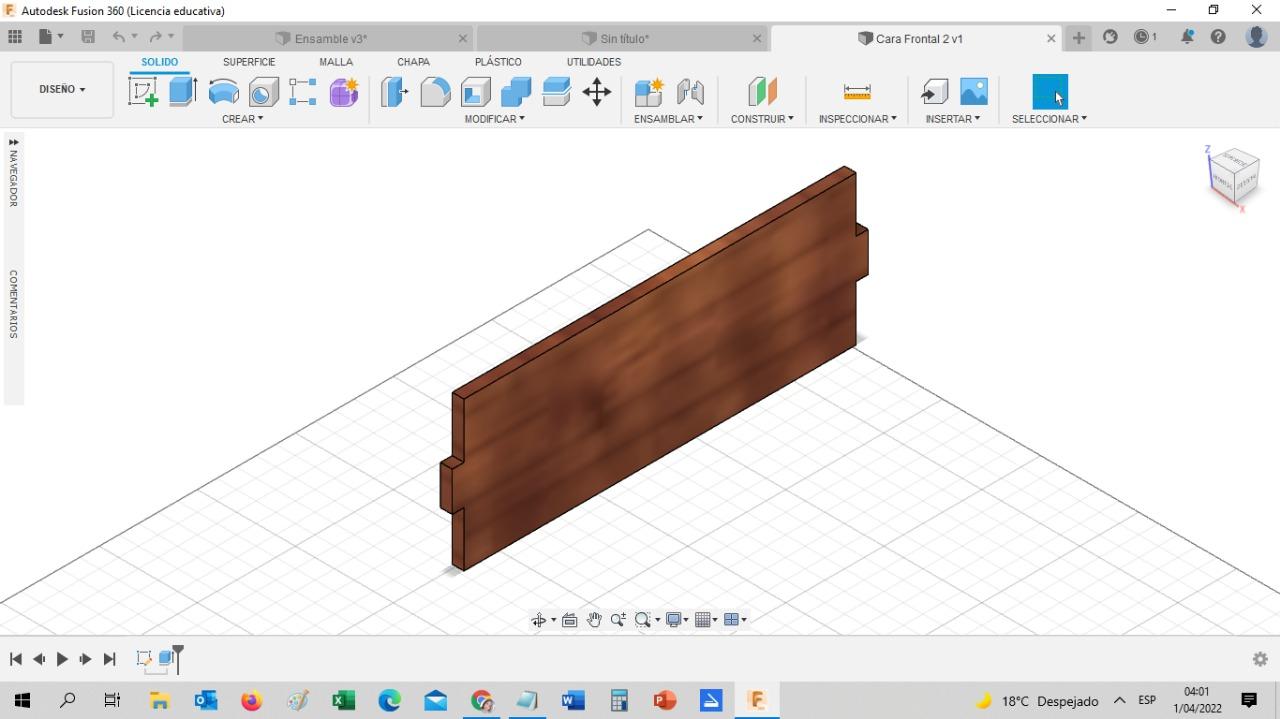Click the Zoom tool
Screen dimensions: 1280x719
pos(618,620)
